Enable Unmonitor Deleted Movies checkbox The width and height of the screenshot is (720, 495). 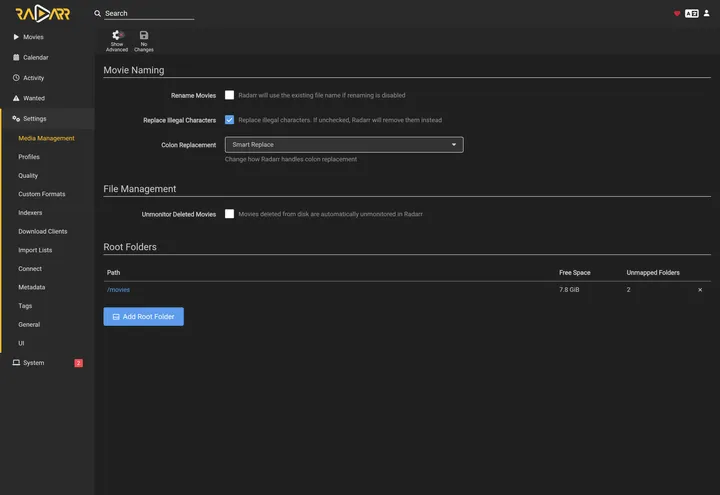pyautogui.click(x=229, y=214)
